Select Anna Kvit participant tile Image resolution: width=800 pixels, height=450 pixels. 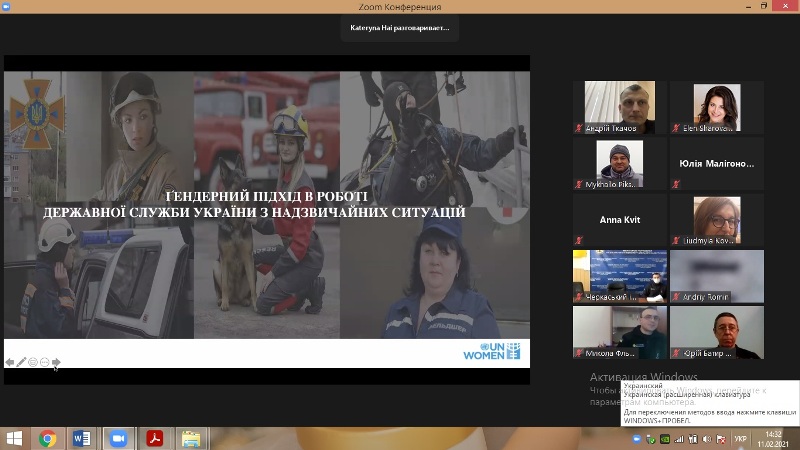[x=619, y=220]
